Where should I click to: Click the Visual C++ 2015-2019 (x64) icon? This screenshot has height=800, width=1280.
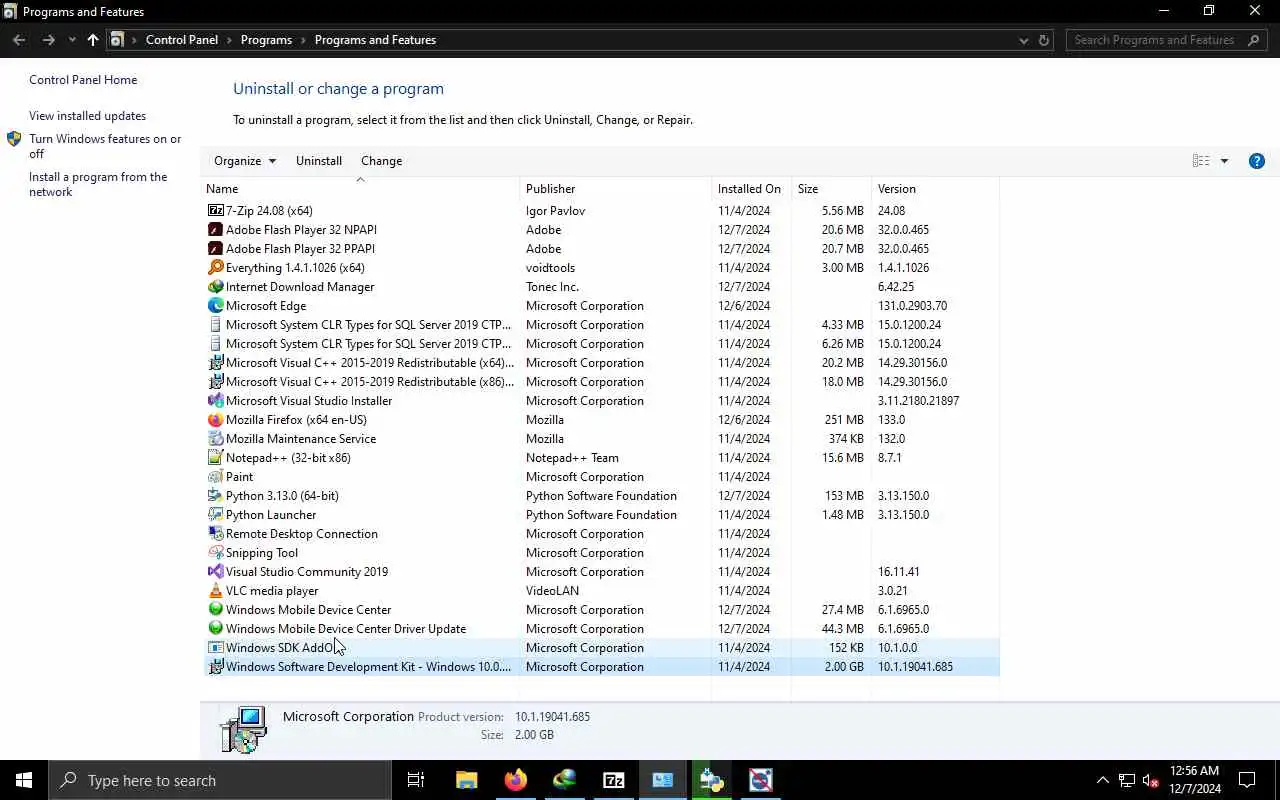click(x=215, y=363)
